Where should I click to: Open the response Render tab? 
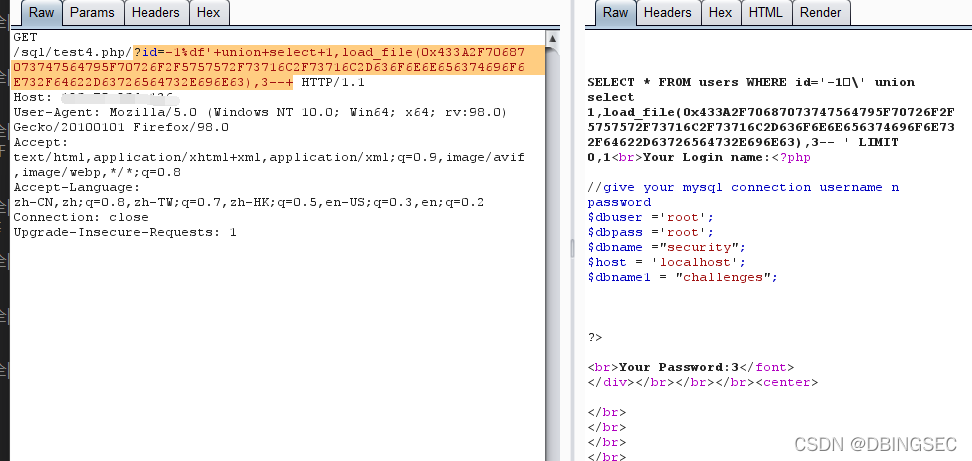coord(820,12)
